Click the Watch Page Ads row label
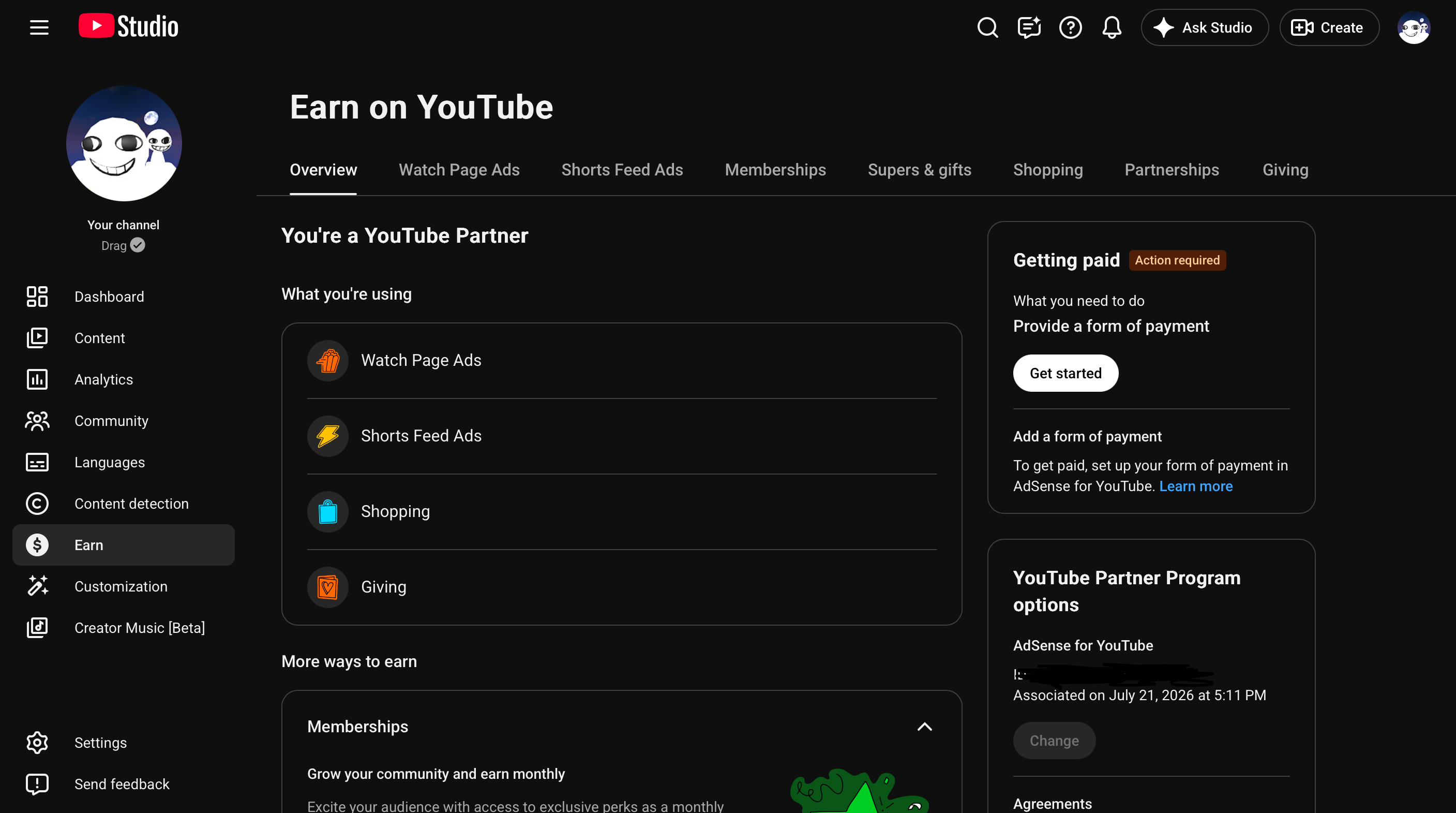This screenshot has height=813, width=1456. 421,361
